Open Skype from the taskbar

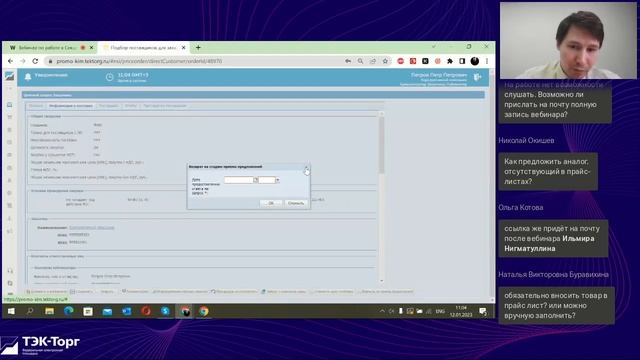(x=165, y=311)
